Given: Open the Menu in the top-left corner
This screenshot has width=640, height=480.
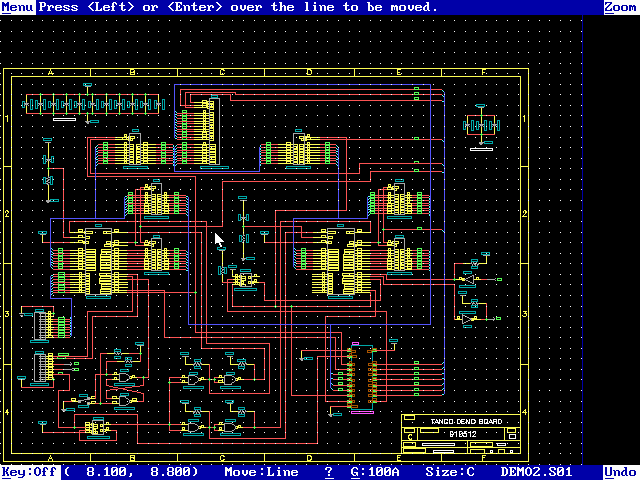Looking at the screenshot, I should [17, 7].
